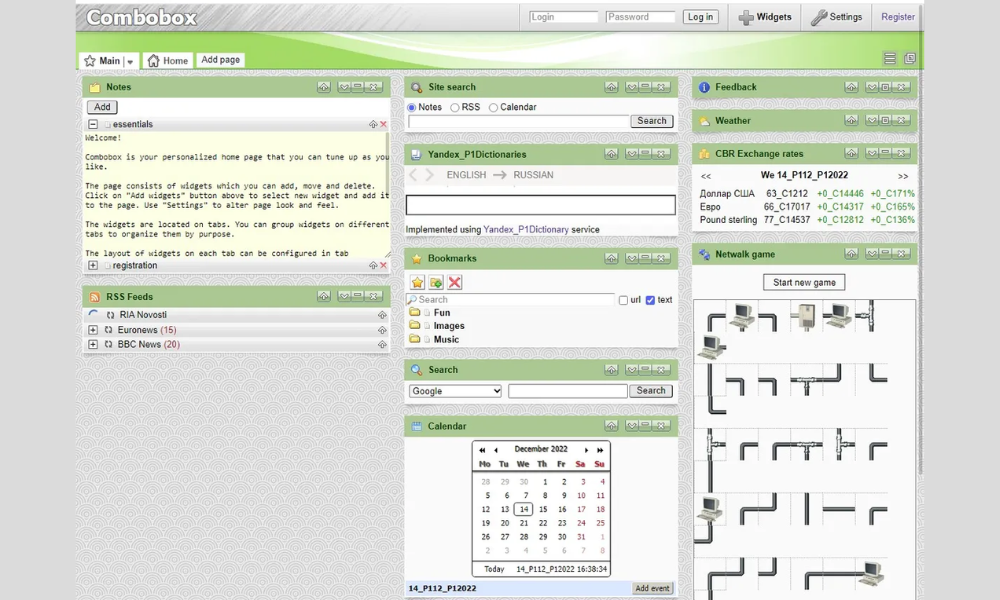Screen dimensions: 1000x600
Task: Expand the BBC News feed
Action: click(x=93, y=344)
